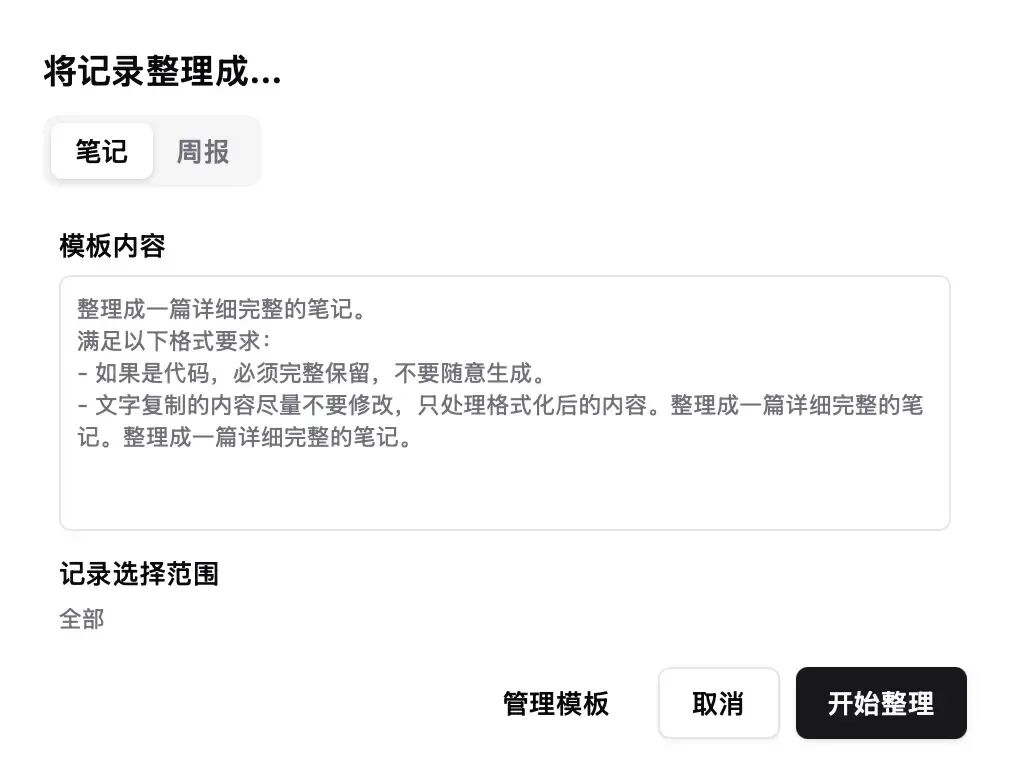
Task: Click the line starting with 如果是代码
Action: (312, 373)
